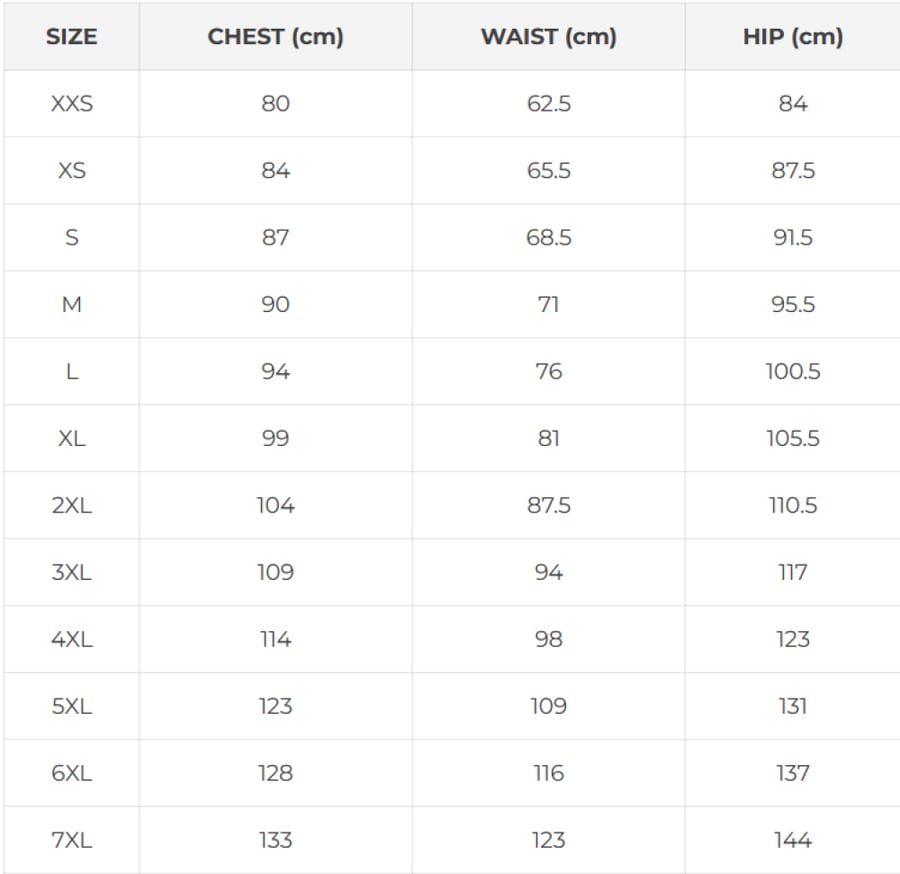Select the 4XL size label
Screen dimensions: 900x874
pyautogui.click(x=72, y=639)
